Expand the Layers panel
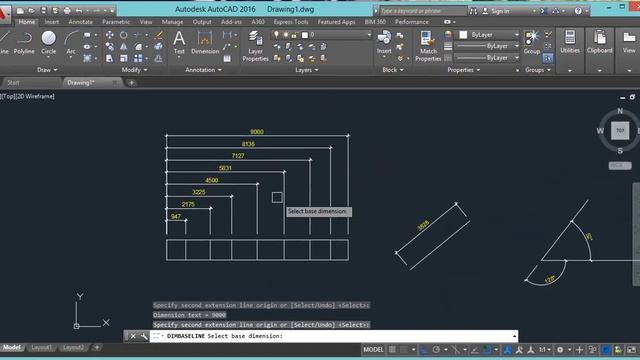The height and width of the screenshot is (360, 640). click(x=307, y=70)
